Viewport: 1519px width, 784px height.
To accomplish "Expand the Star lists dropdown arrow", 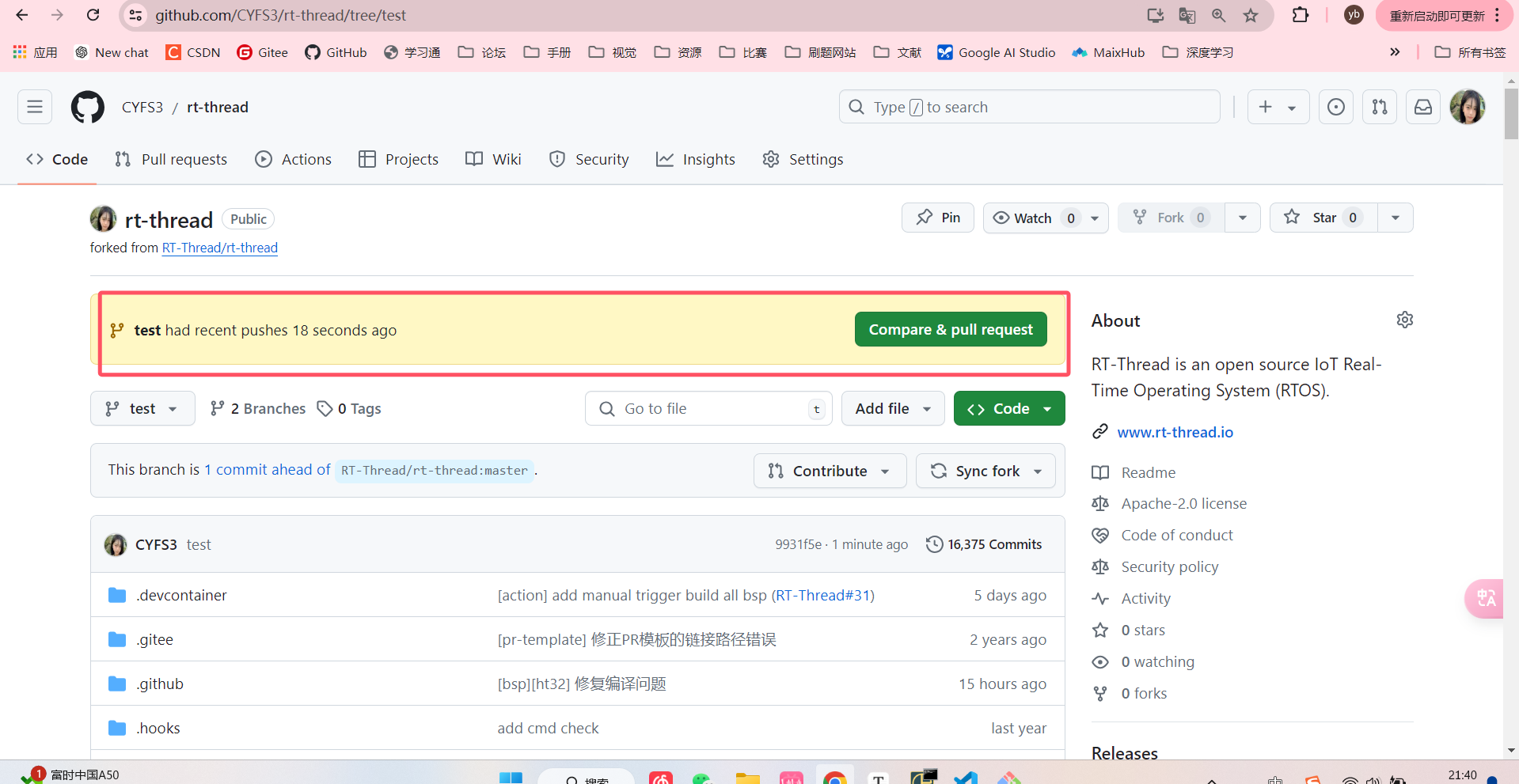I will (1396, 218).
